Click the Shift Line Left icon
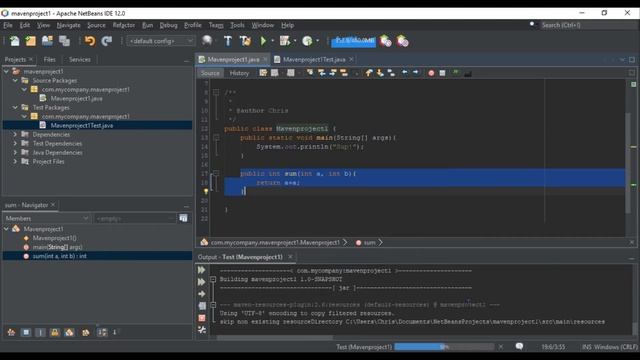 coord(404,73)
